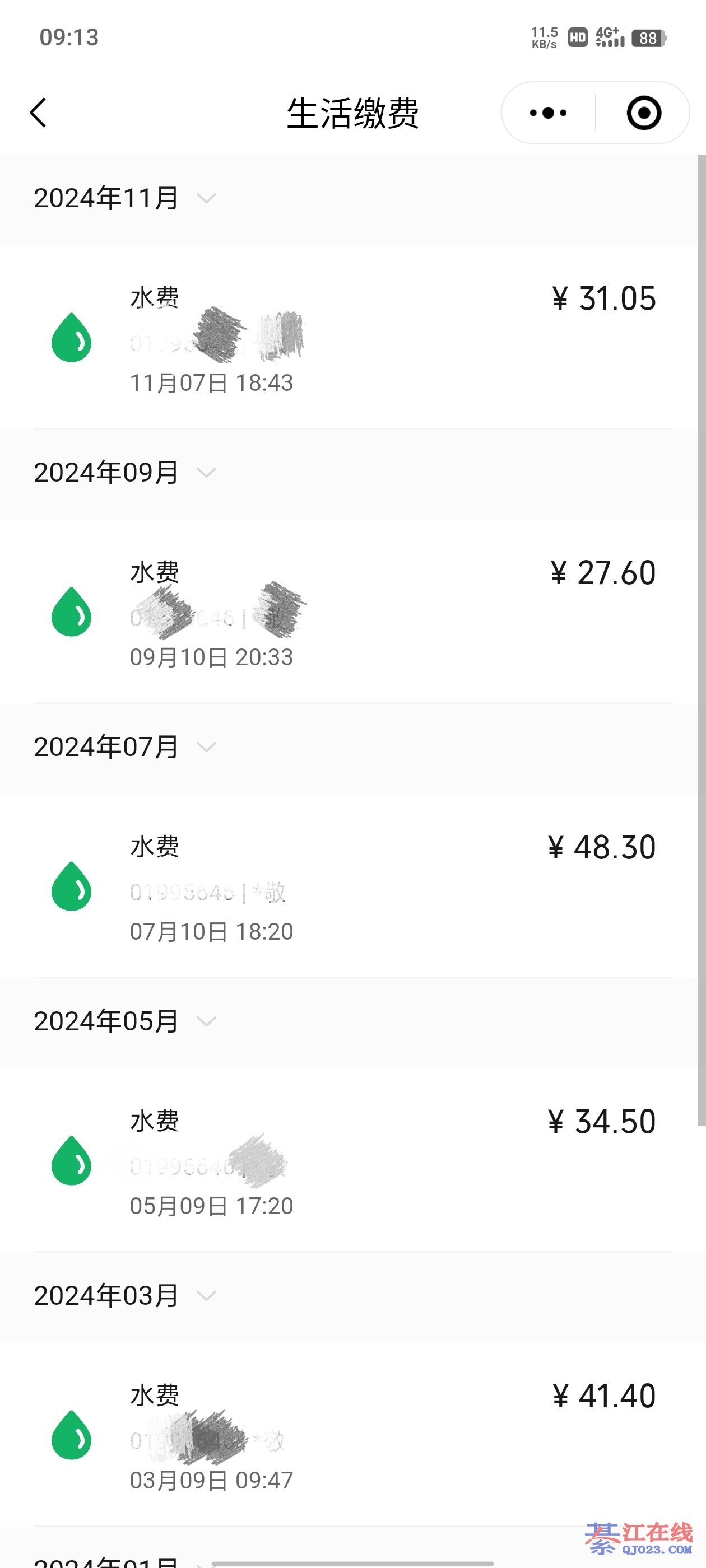This screenshot has width=706, height=1568.
Task: Select the 03月09日 09:47 water fee entry
Action: (x=211, y=1480)
